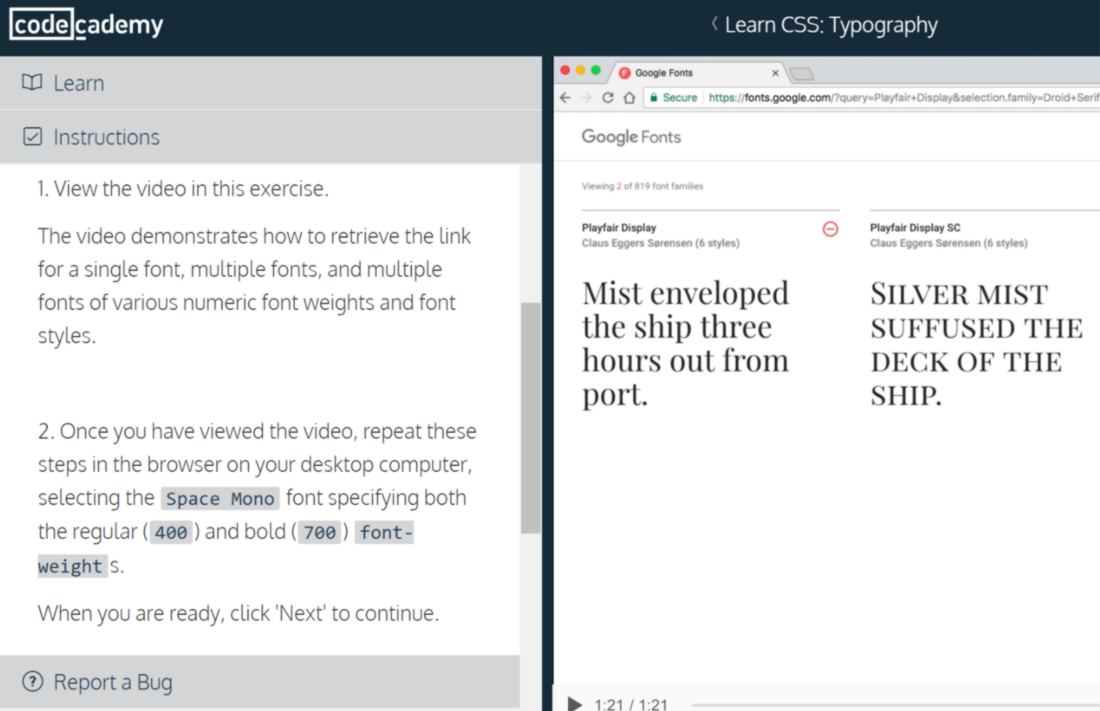Click the Instructions checkmark icon

coord(32,136)
